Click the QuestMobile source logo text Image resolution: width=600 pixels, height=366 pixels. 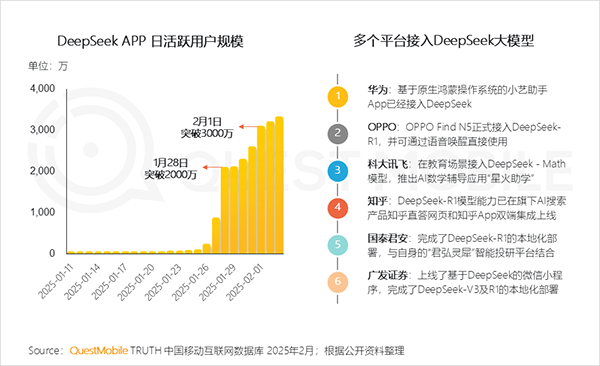click(99, 351)
